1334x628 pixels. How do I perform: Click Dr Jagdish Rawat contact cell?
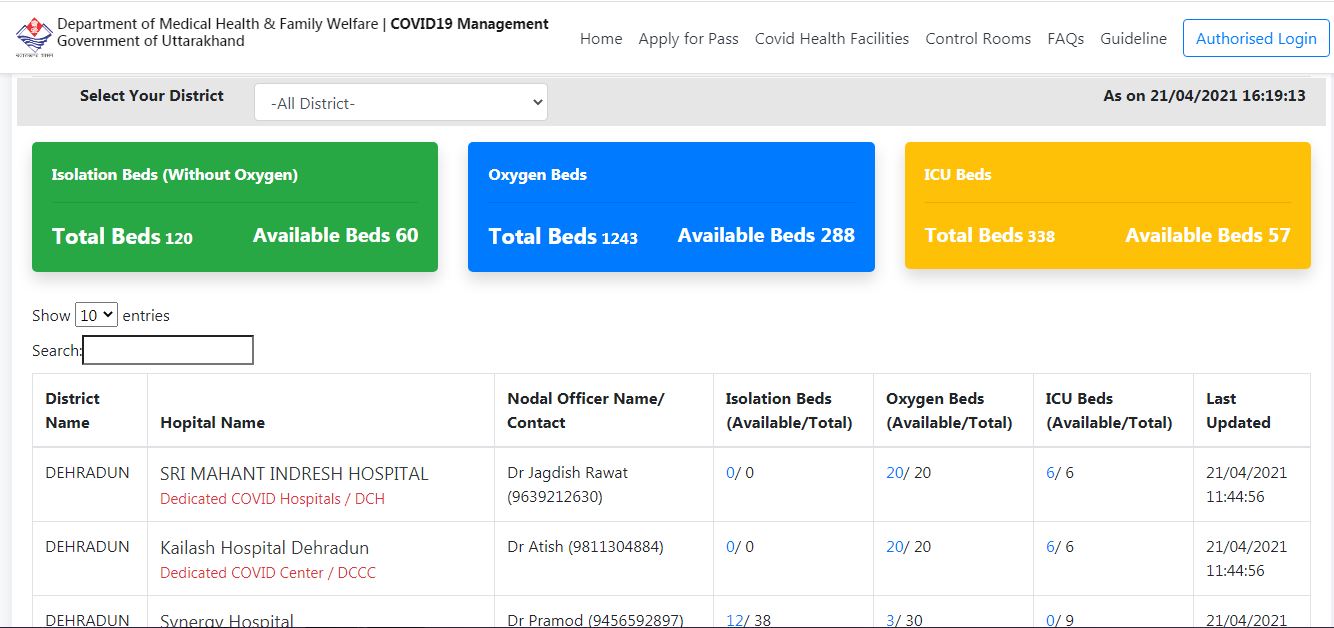[604, 484]
